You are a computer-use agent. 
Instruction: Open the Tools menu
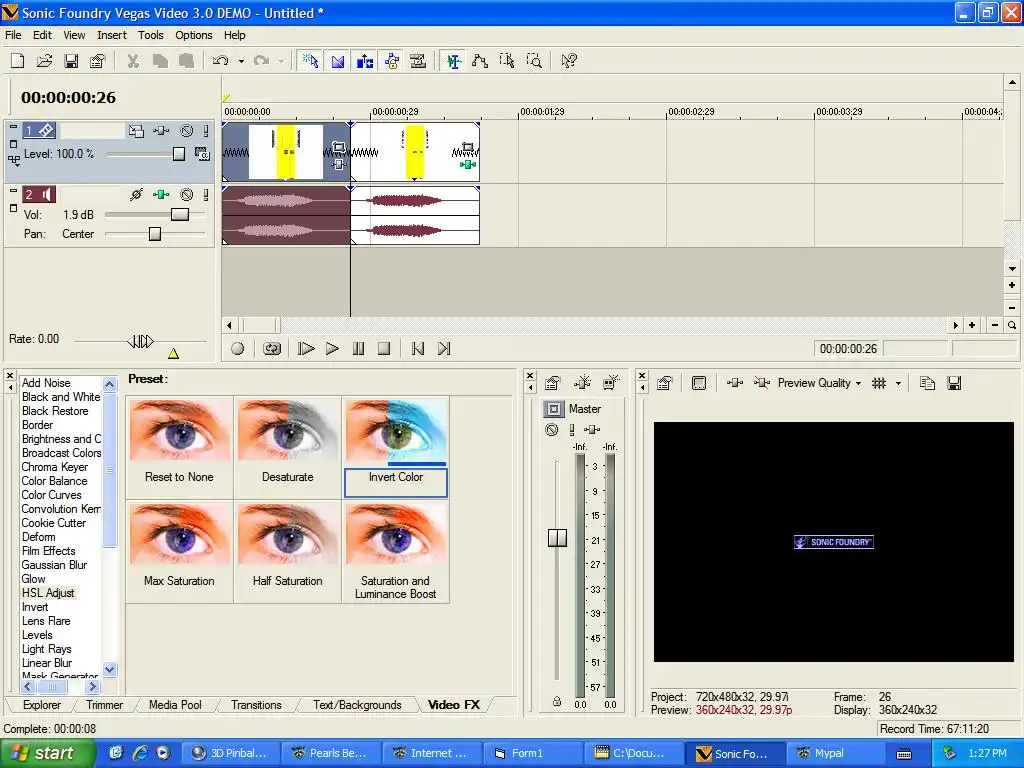(x=151, y=35)
